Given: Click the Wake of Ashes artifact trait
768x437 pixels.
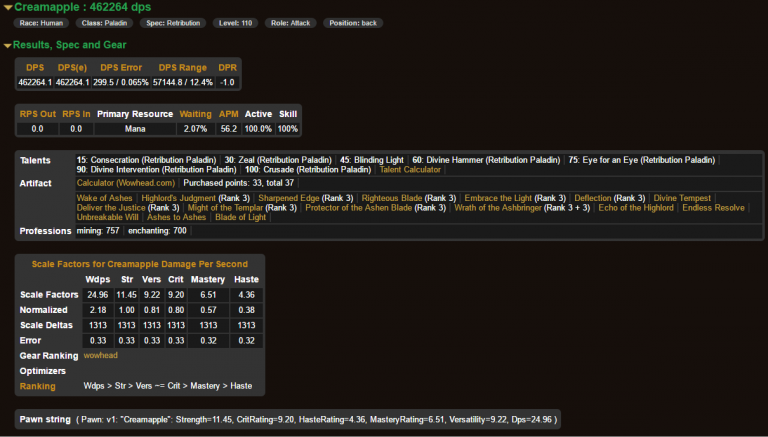Looking at the screenshot, I should click(x=104, y=198).
